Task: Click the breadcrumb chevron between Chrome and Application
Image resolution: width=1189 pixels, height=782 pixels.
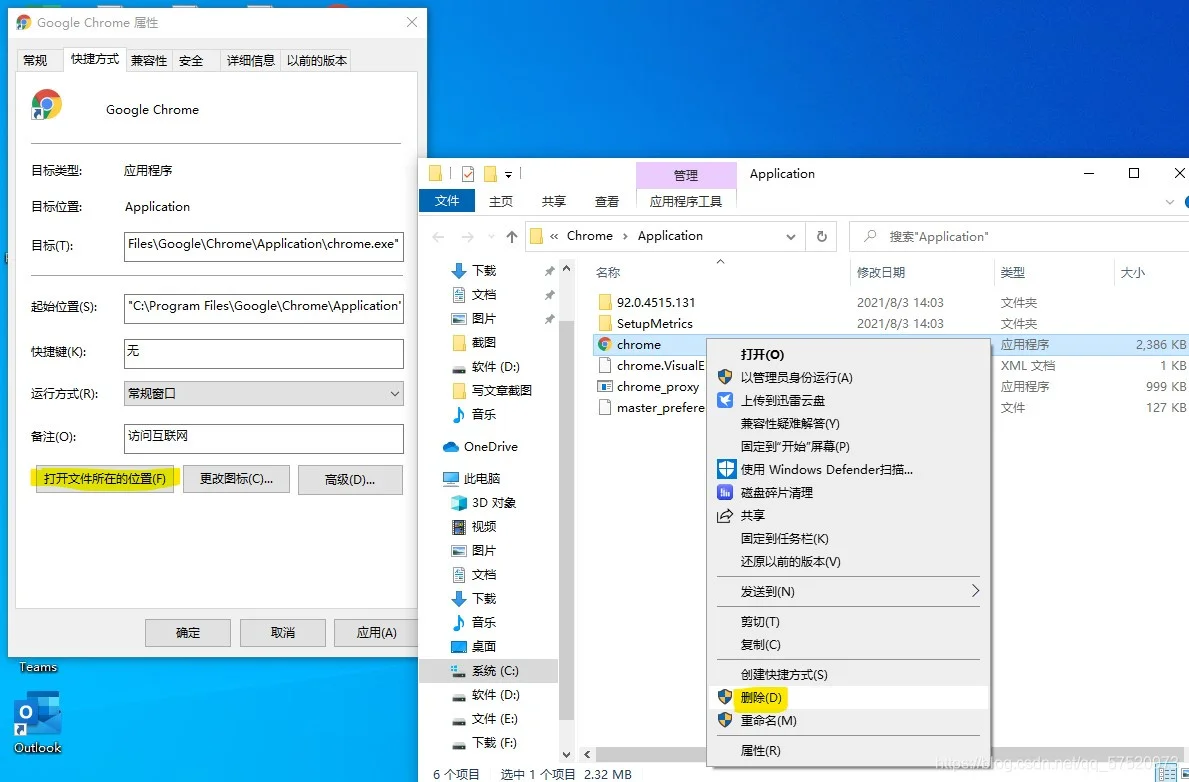Action: tap(625, 236)
